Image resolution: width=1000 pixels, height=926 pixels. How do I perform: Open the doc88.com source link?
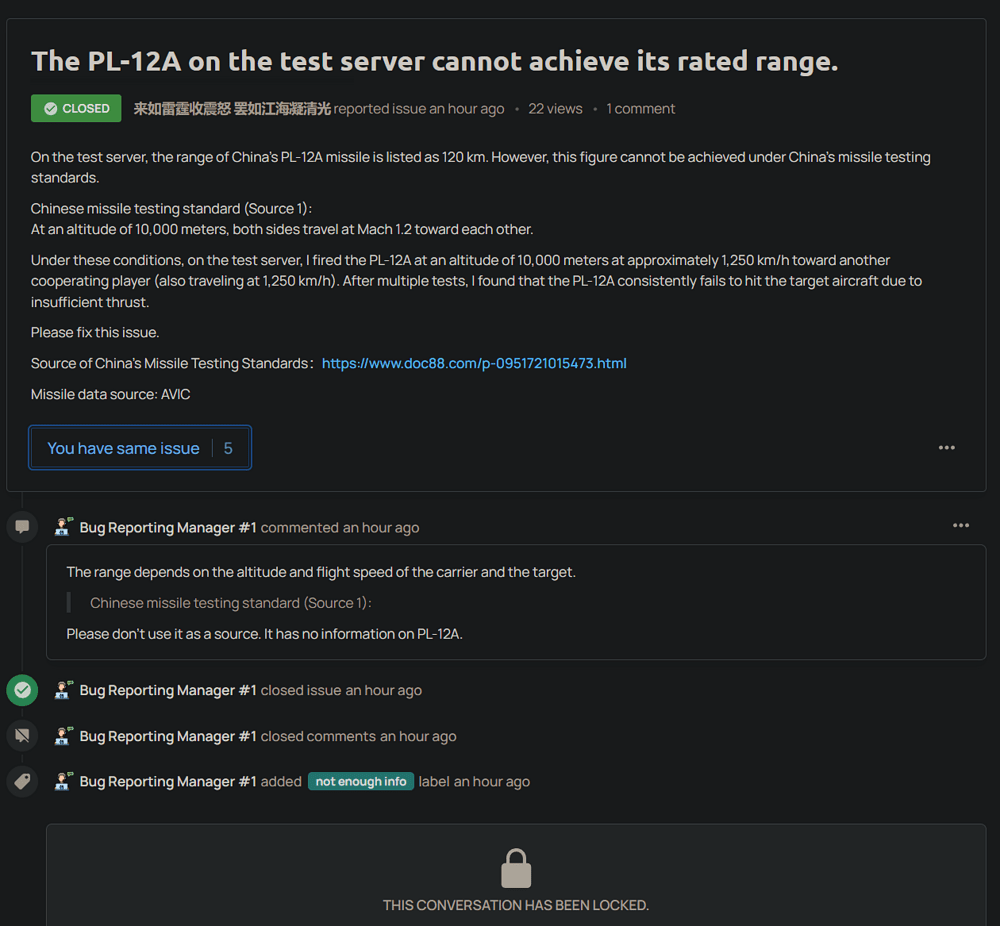click(474, 364)
